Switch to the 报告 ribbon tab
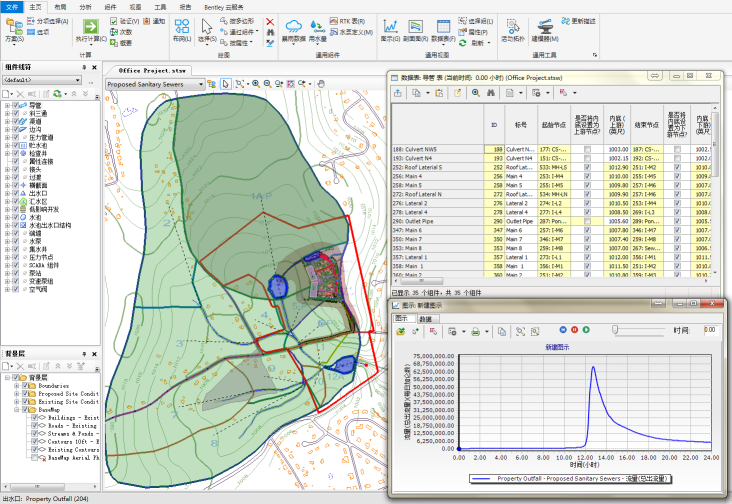The height and width of the screenshot is (504, 732). pos(185,7)
